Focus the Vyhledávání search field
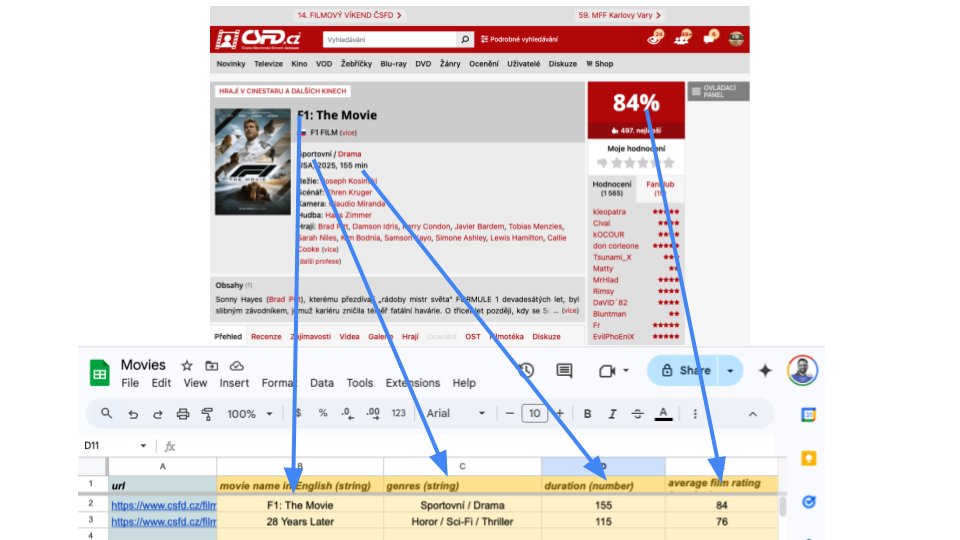Viewport: 960px width, 540px height. coord(389,39)
